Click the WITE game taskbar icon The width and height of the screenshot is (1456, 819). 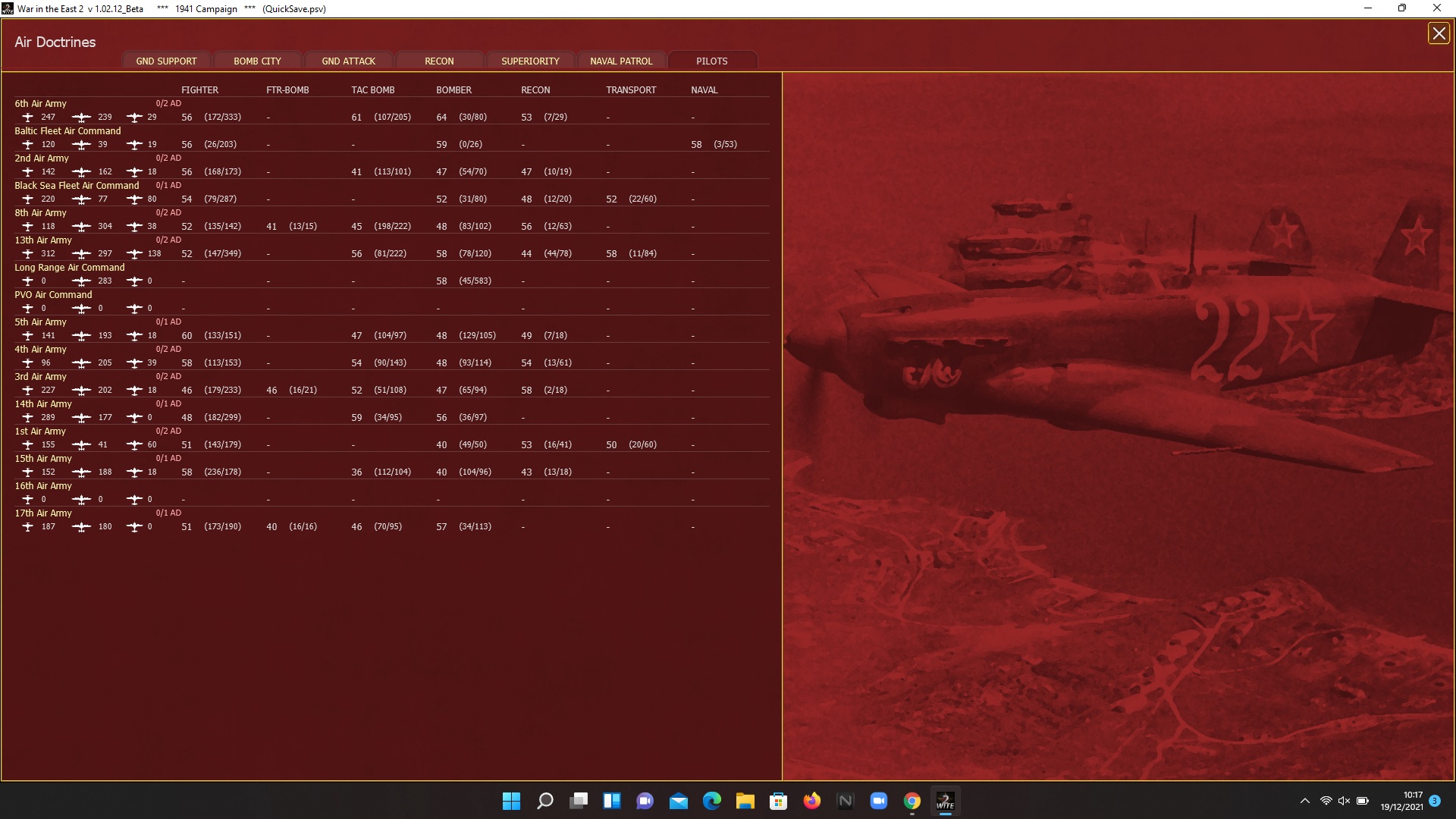(x=945, y=801)
